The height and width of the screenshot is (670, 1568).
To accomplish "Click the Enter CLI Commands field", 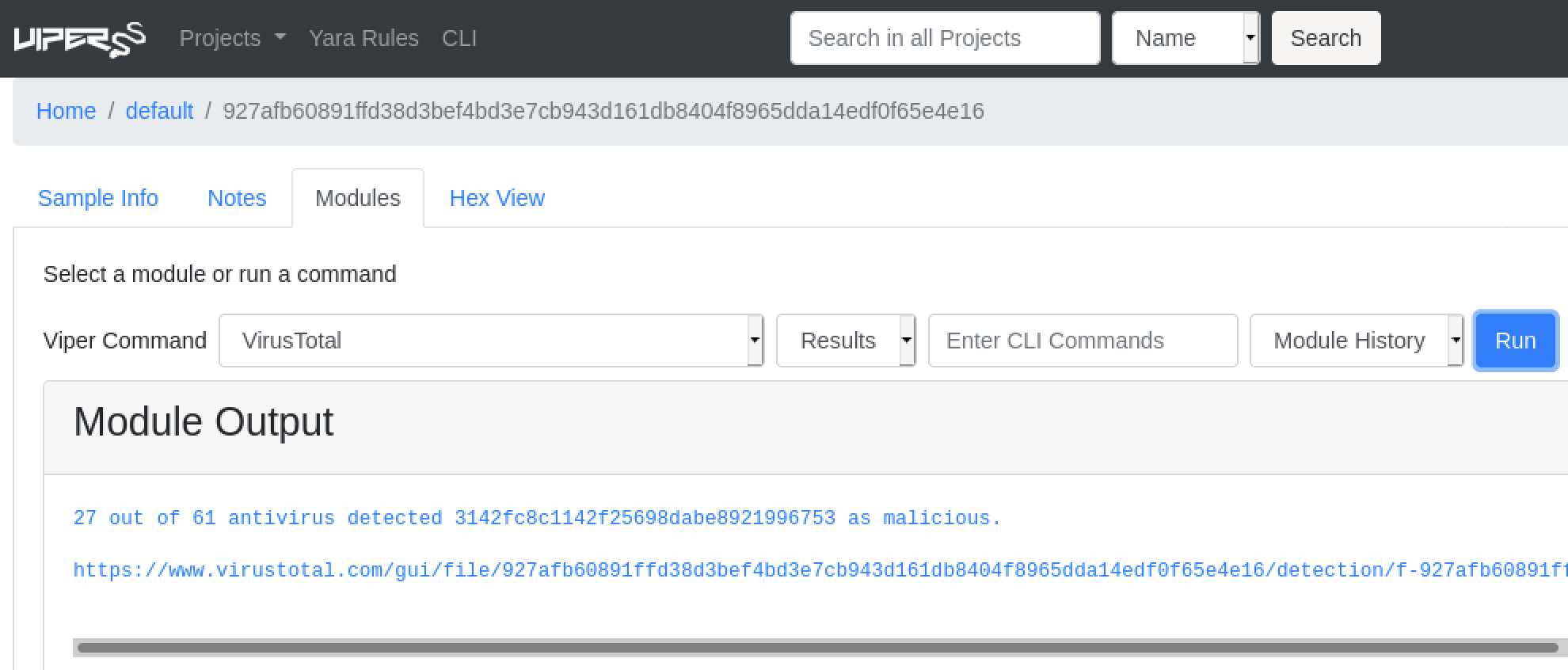I will tap(1083, 341).
